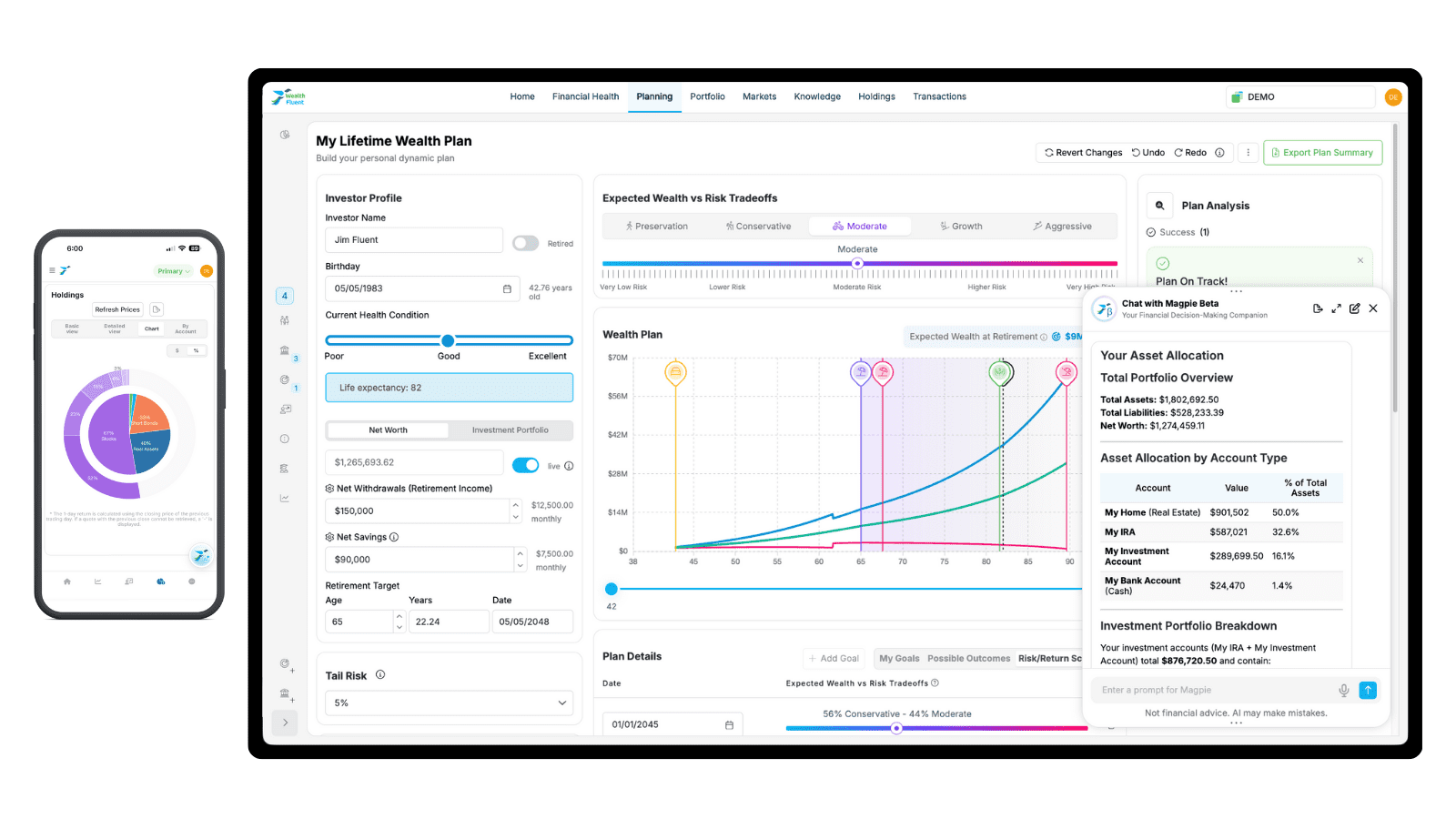Expand the left sidebar with chevron
This screenshot has width=1456, height=819.
285,723
